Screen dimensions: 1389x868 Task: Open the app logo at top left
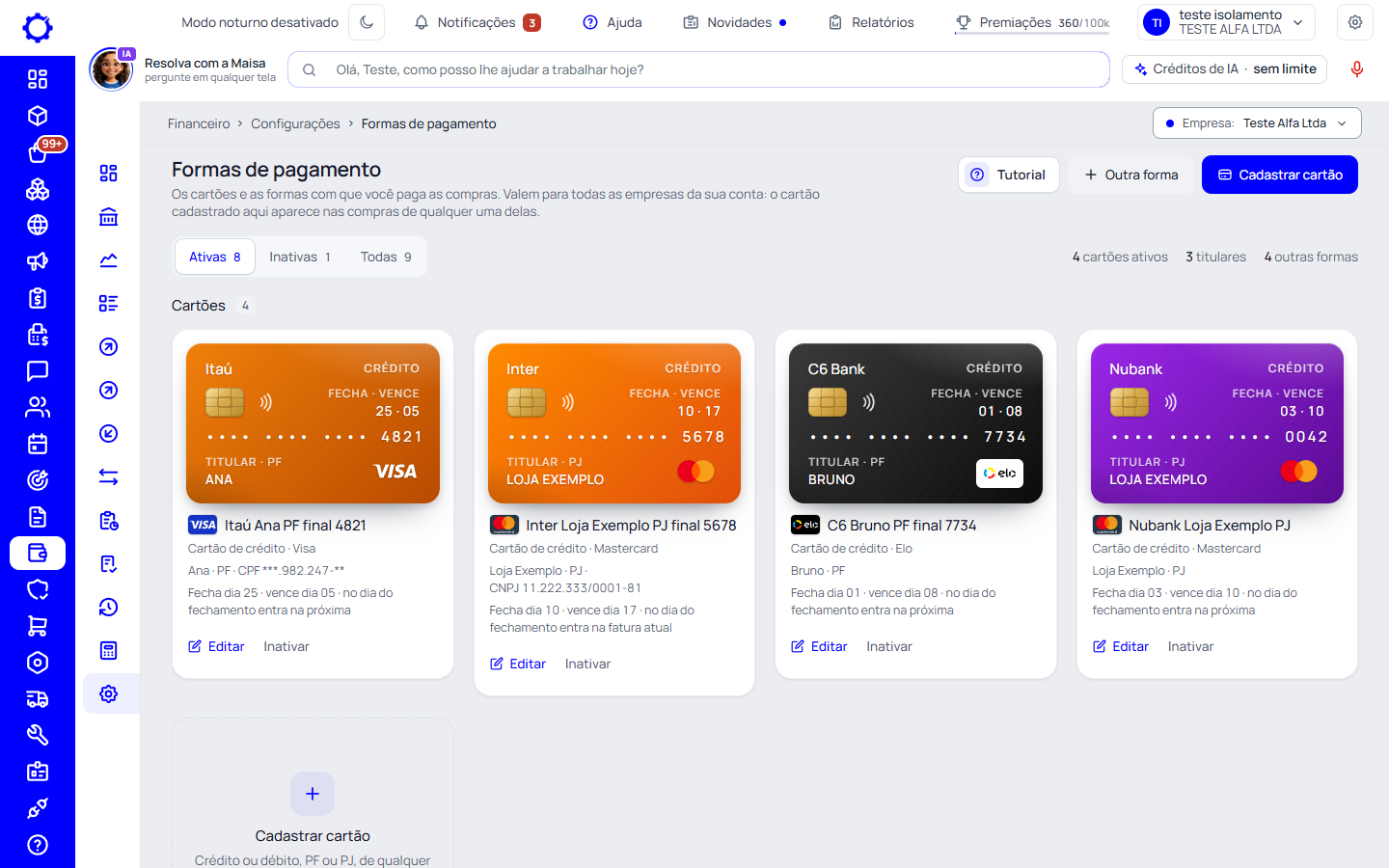pos(38,27)
